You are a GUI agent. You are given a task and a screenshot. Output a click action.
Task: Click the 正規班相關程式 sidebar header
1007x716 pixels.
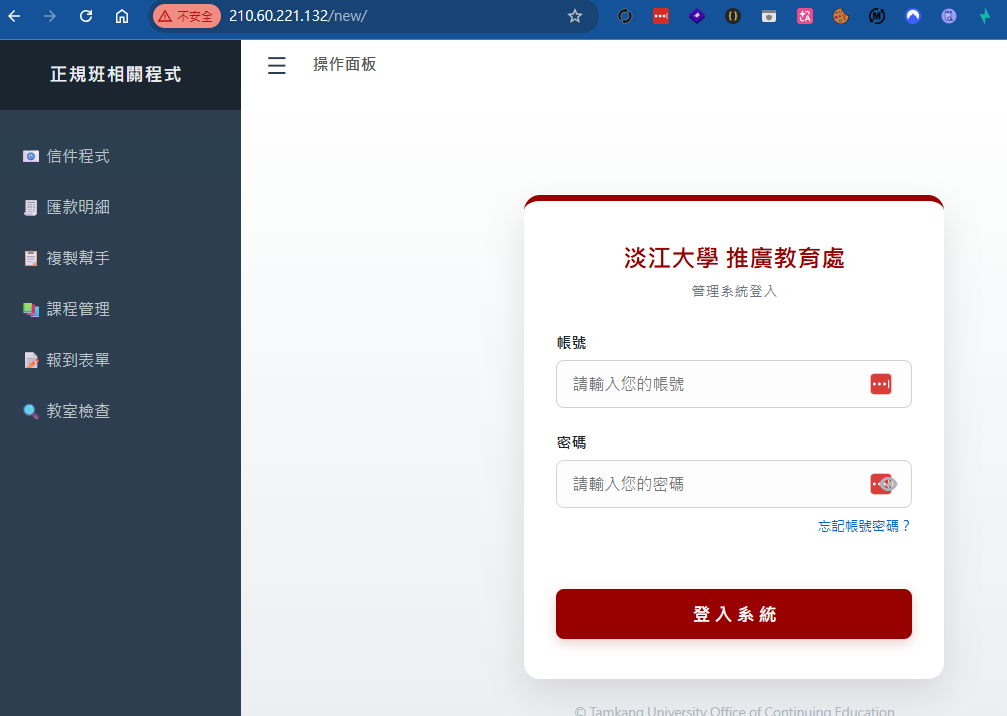116,74
